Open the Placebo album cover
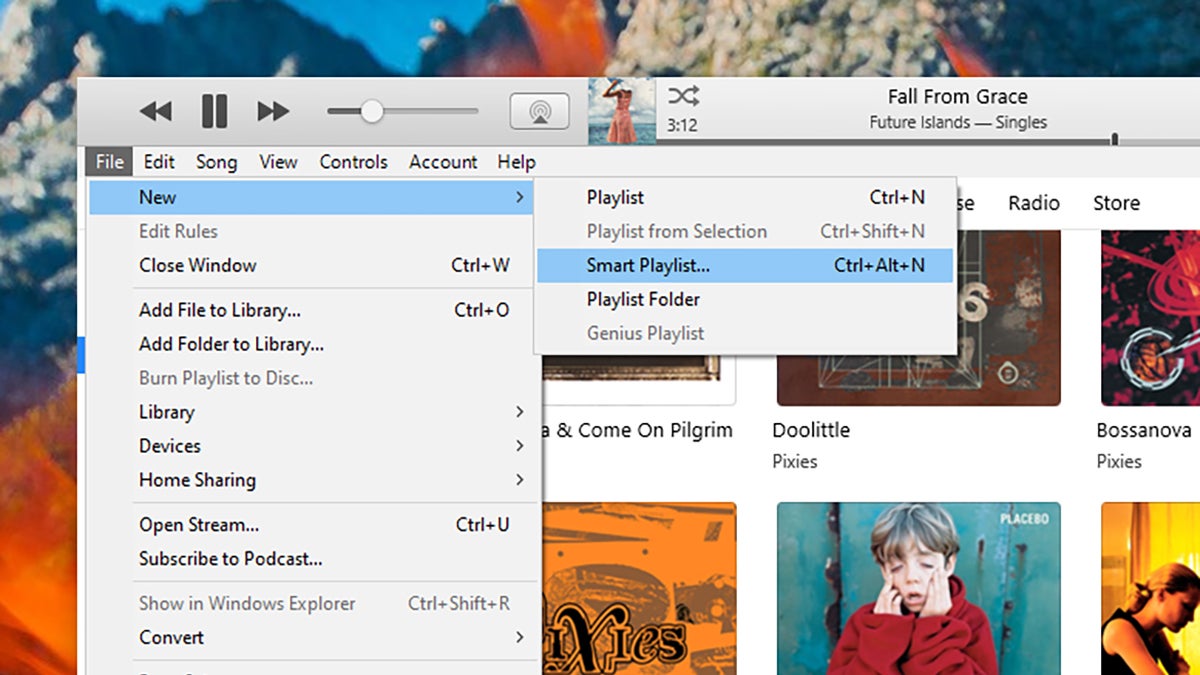Image resolution: width=1200 pixels, height=675 pixels. click(918, 588)
